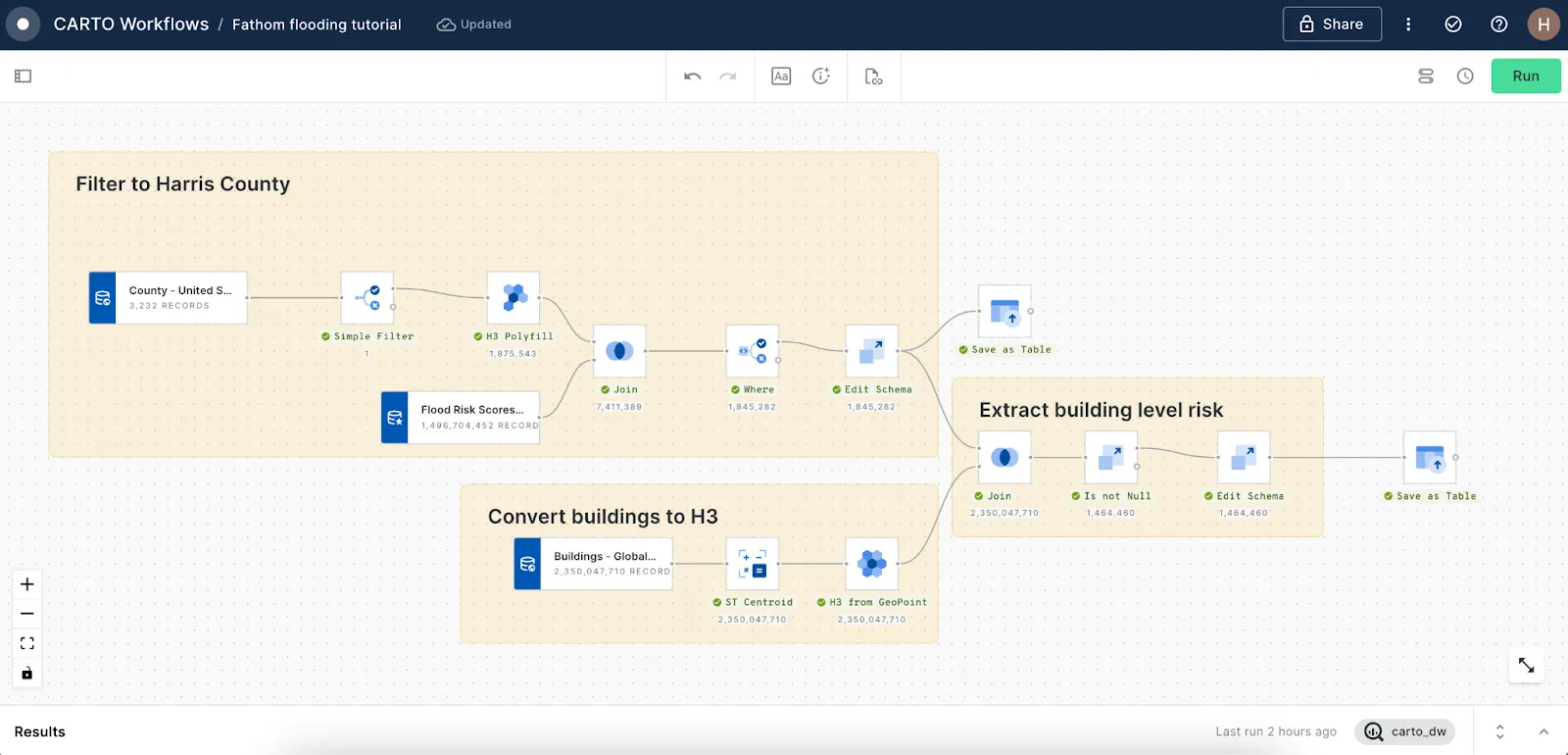Image resolution: width=1568 pixels, height=755 pixels.
Task: Undo the last workflow action
Action: click(693, 76)
